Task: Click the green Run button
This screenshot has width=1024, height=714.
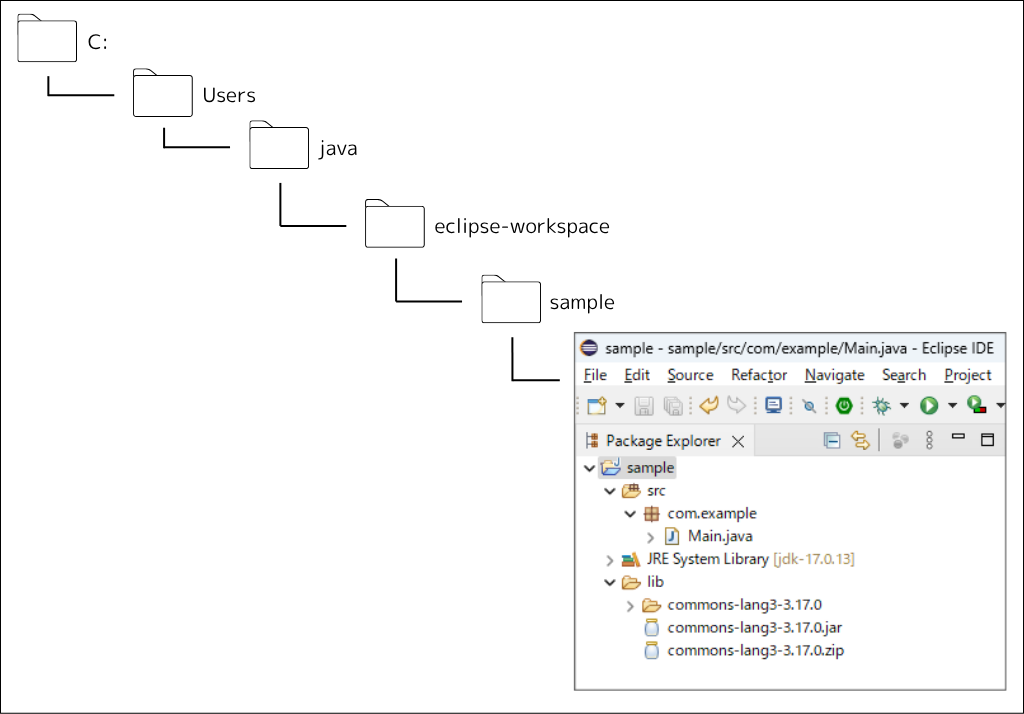Action: (929, 406)
